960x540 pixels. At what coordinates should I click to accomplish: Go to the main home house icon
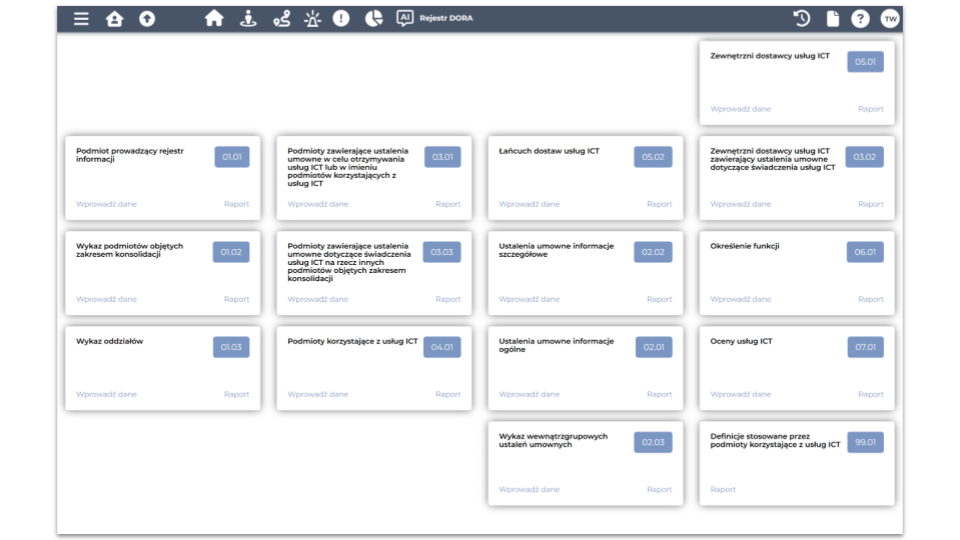(x=214, y=19)
